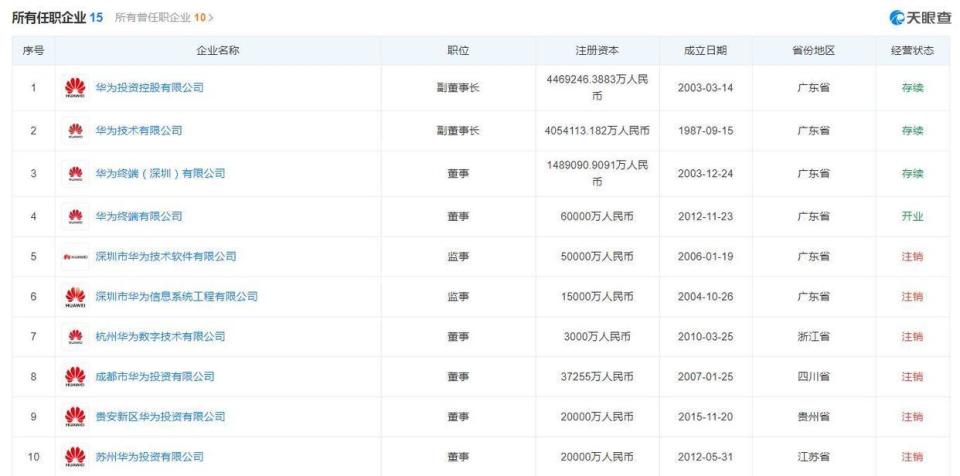This screenshot has width=960, height=476.
Task: Click the logo beside 贵安新区华为投资有限公司
Action: 75,417
